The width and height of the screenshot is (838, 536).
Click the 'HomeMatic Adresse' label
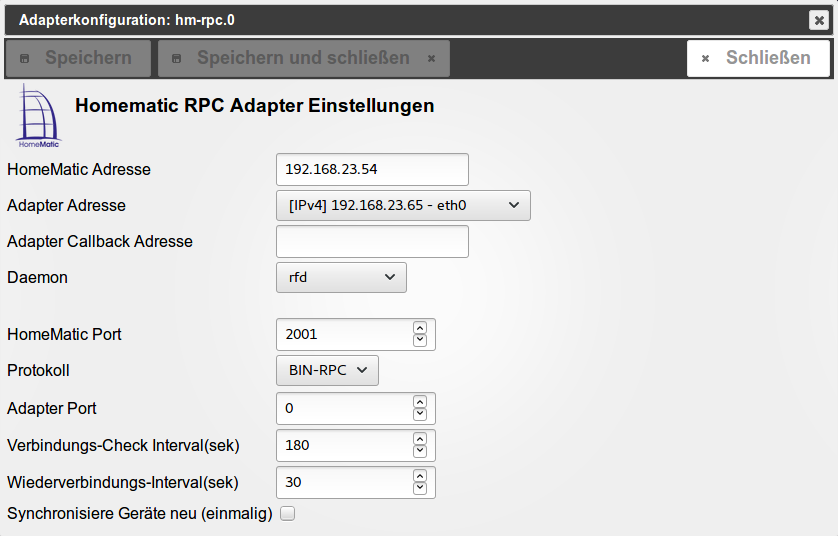coord(79,169)
